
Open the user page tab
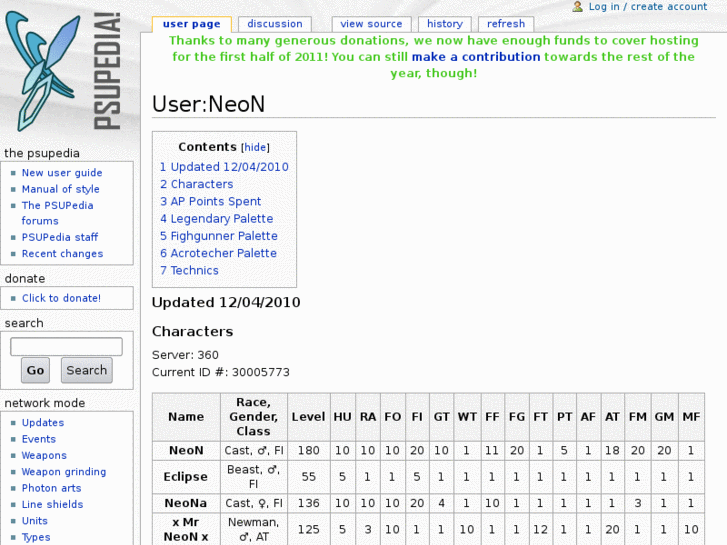click(191, 24)
